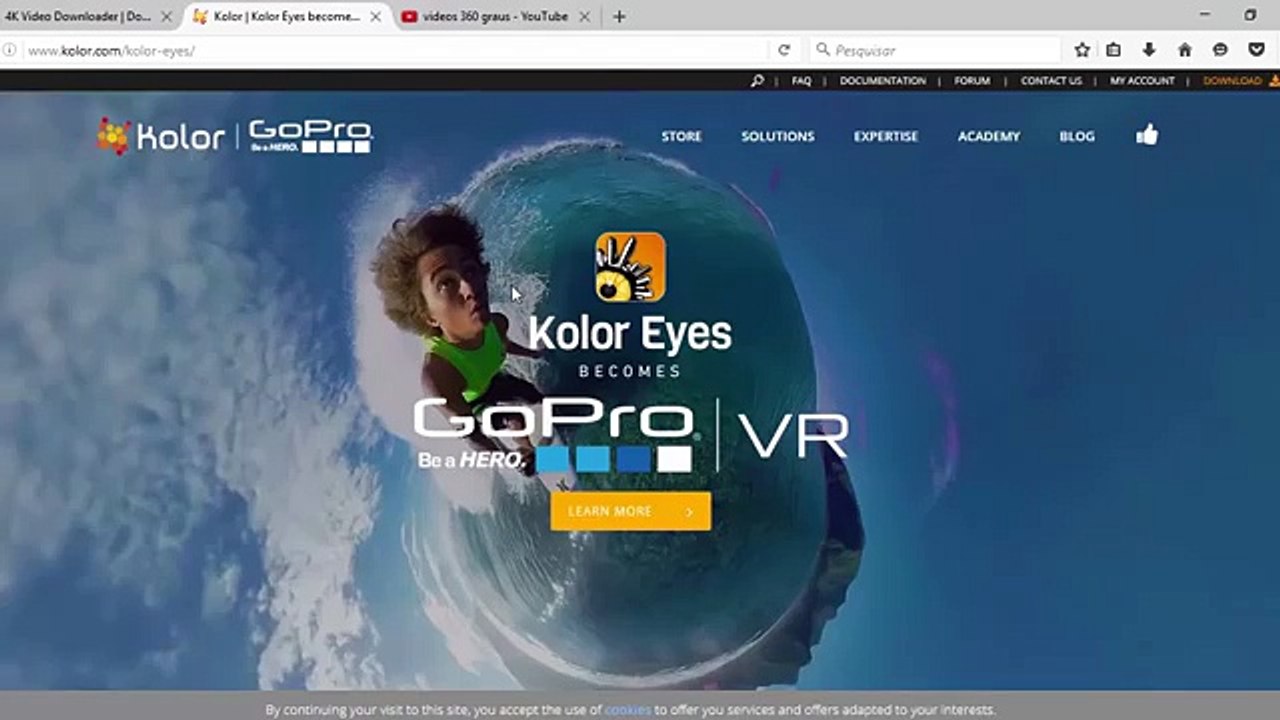Open the chat bubble toolbar icon
The width and height of the screenshot is (1280, 720).
pos(1220,50)
